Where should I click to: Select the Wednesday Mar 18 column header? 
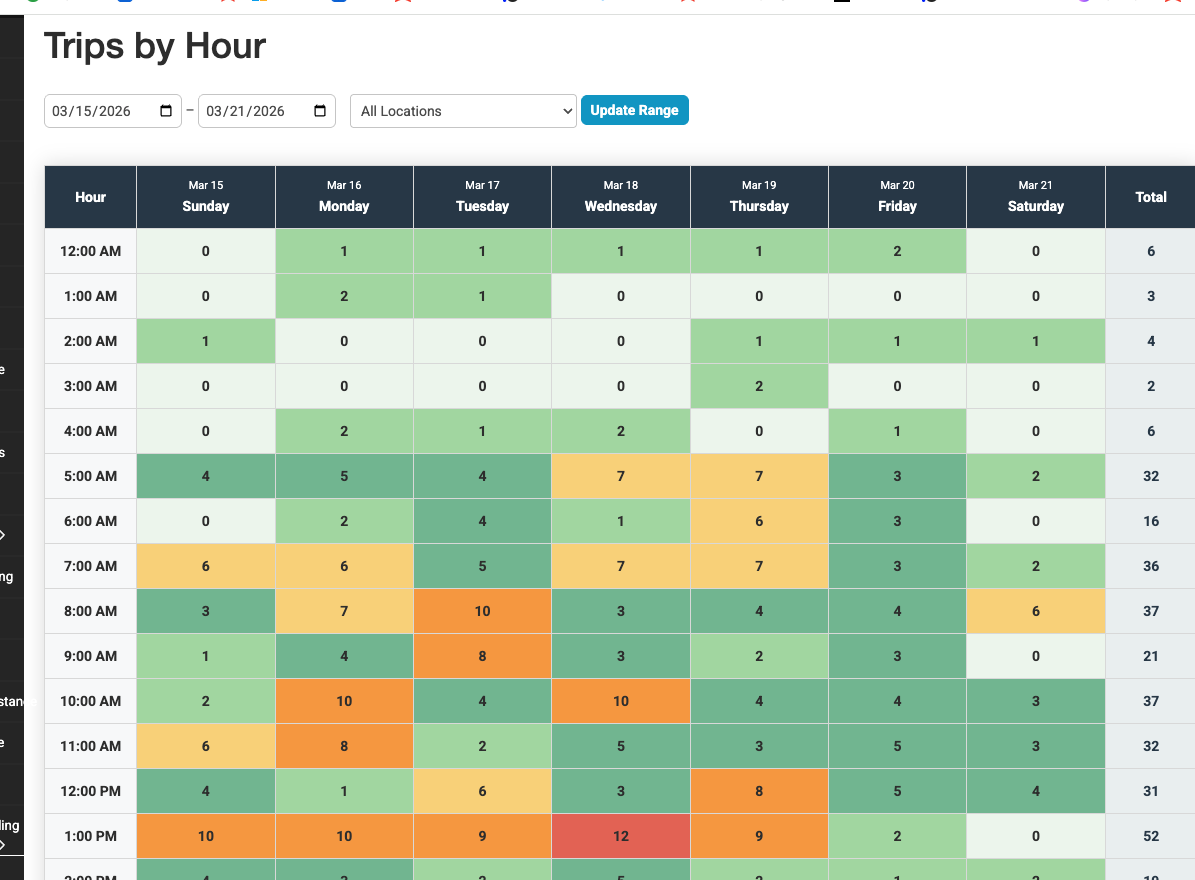click(620, 197)
